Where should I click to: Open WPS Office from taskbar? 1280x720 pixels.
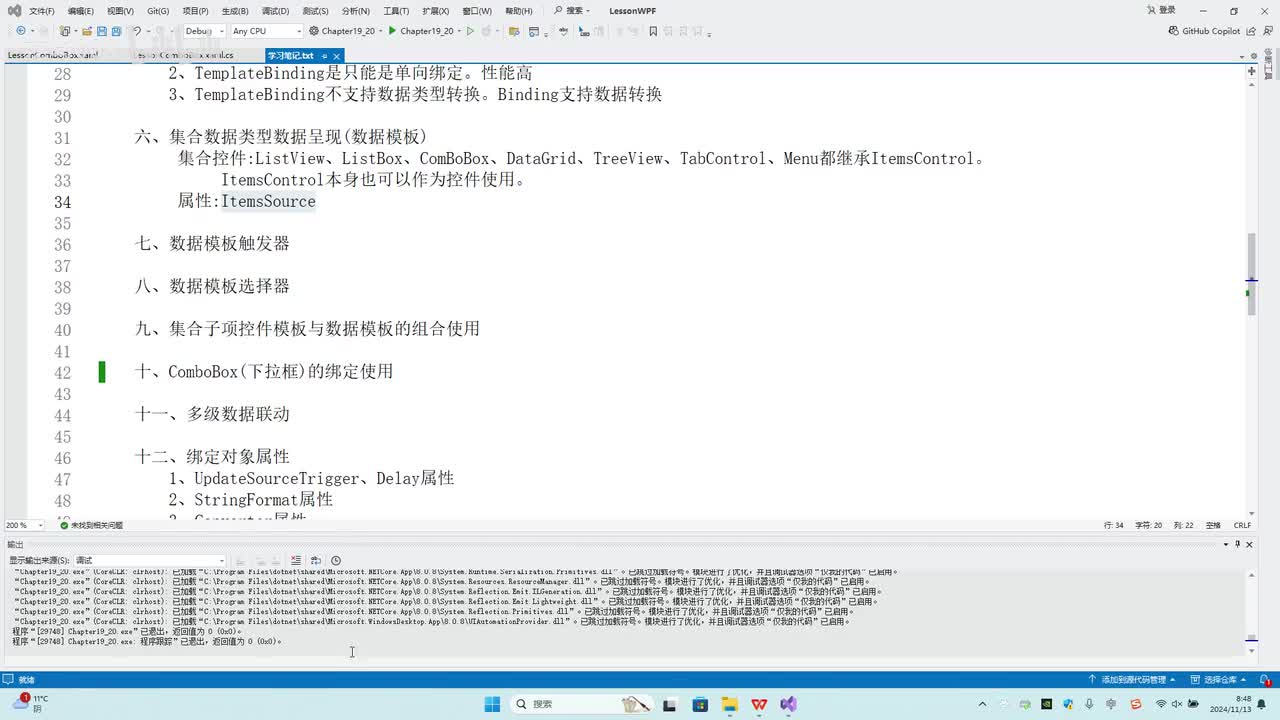(x=759, y=704)
